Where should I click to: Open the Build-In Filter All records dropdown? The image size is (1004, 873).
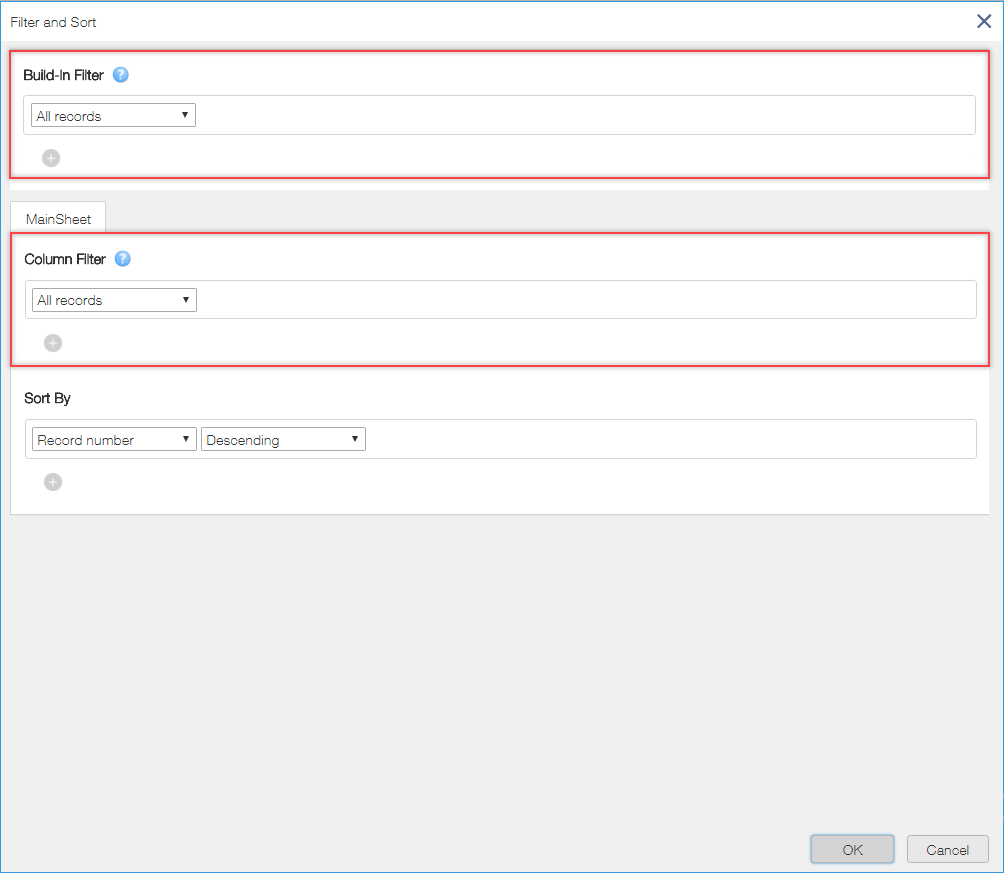(113, 115)
